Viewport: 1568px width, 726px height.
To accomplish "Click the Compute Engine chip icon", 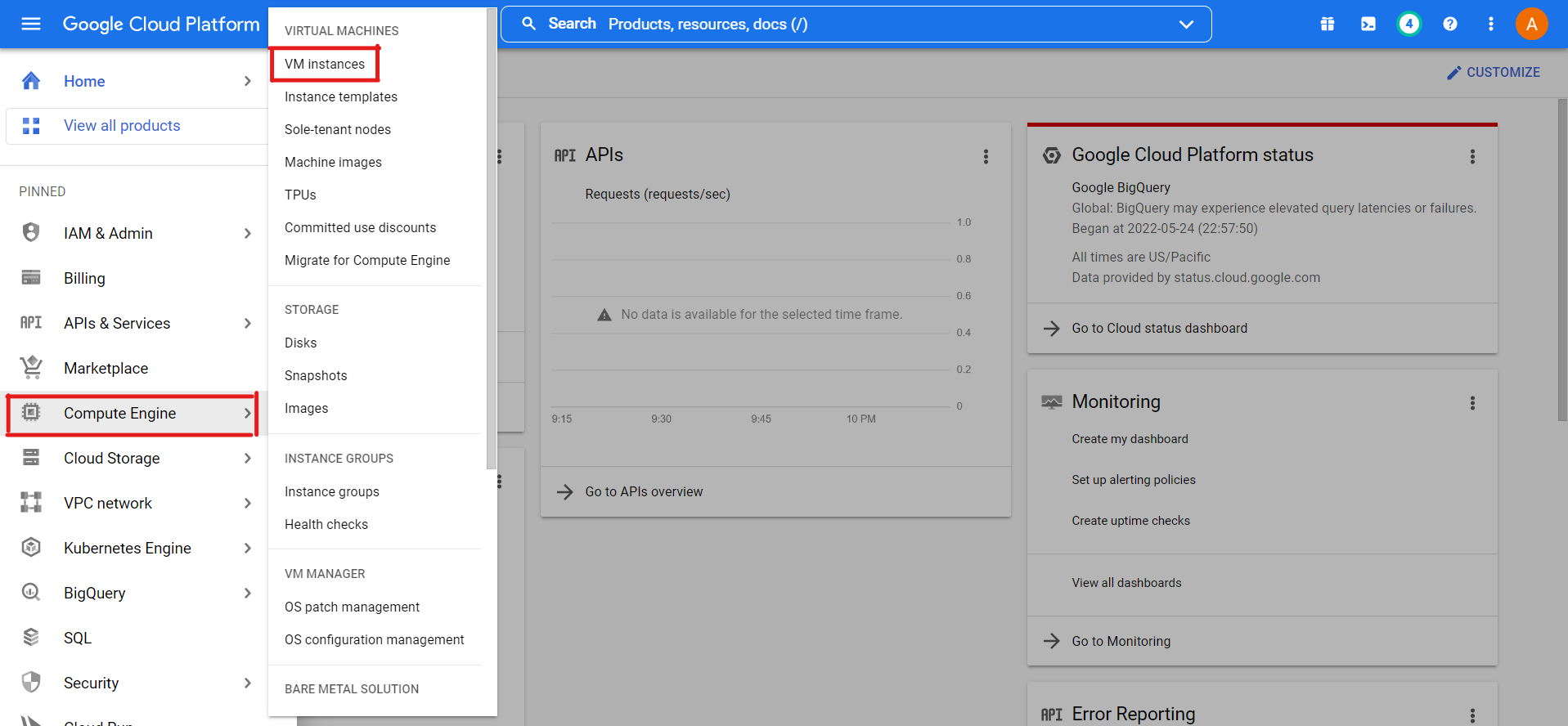I will pyautogui.click(x=31, y=413).
